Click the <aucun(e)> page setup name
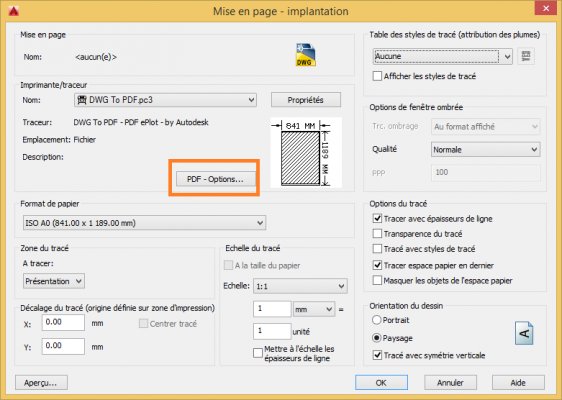The width and height of the screenshot is (562, 400). (96, 57)
